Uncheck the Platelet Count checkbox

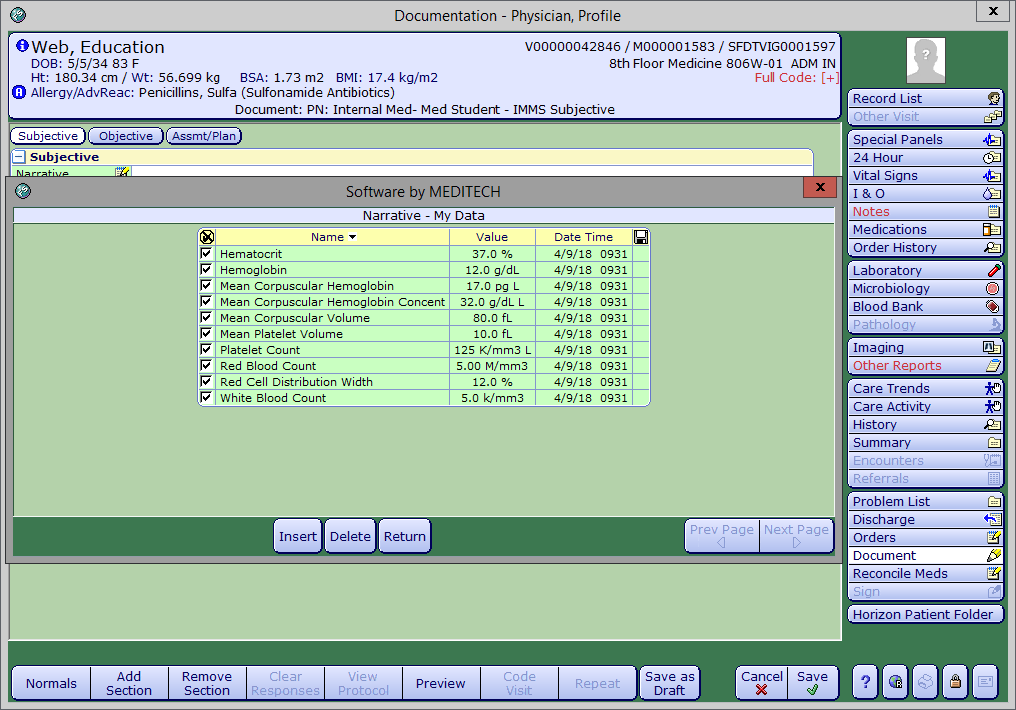pyautogui.click(x=207, y=350)
